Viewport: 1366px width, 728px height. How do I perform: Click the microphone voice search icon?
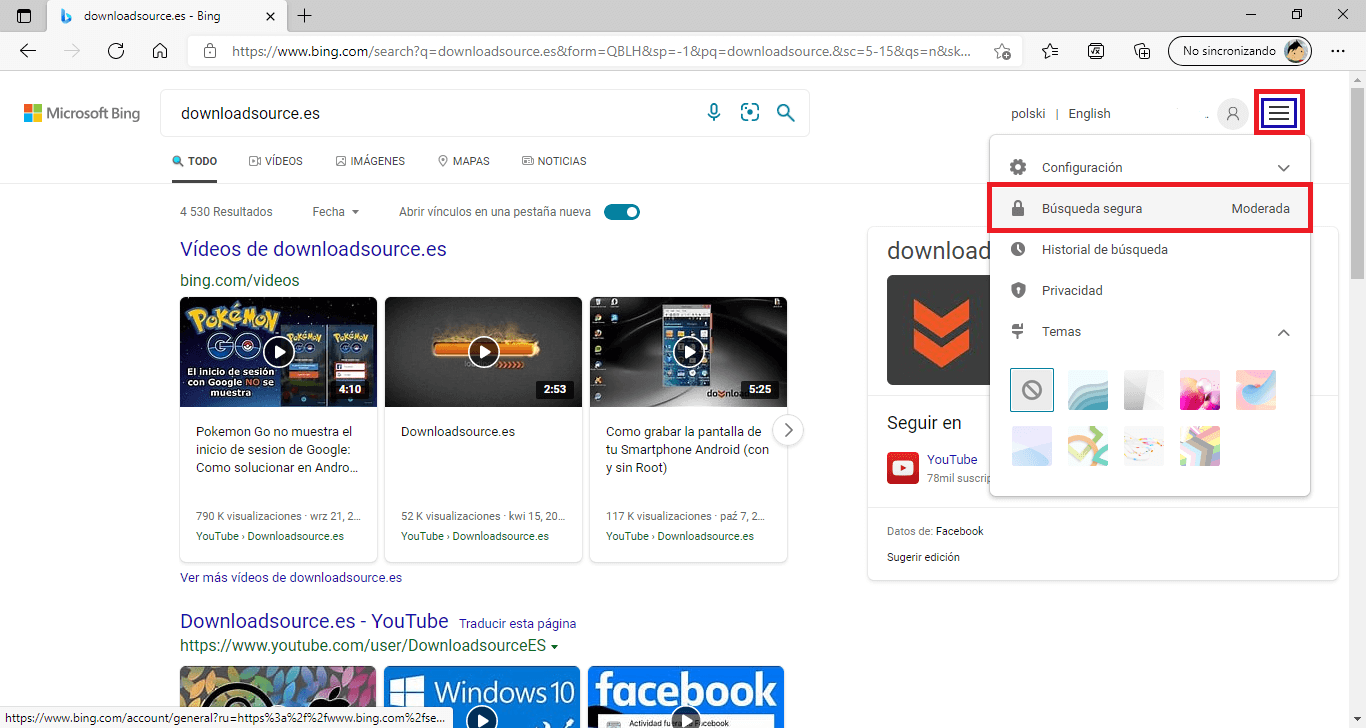(714, 113)
